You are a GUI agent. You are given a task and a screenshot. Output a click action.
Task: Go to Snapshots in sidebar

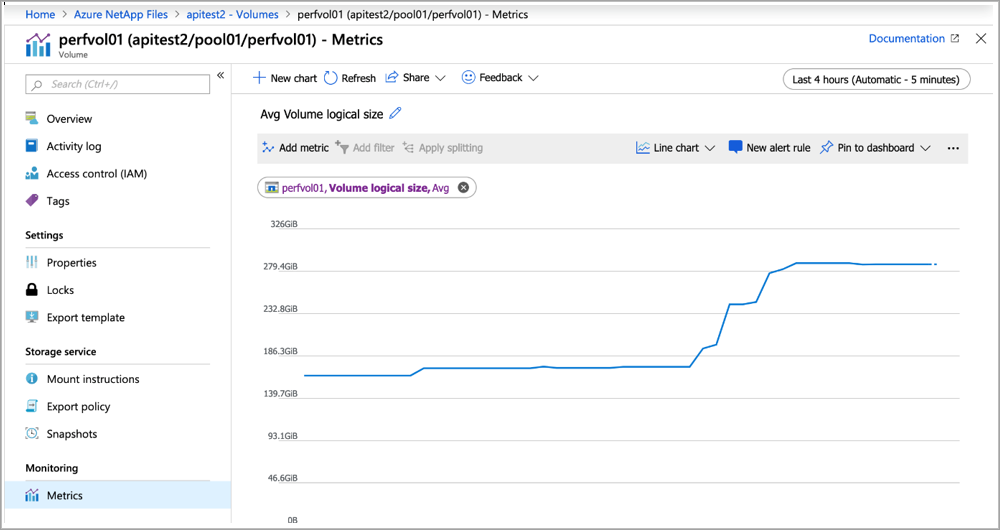click(x=71, y=434)
